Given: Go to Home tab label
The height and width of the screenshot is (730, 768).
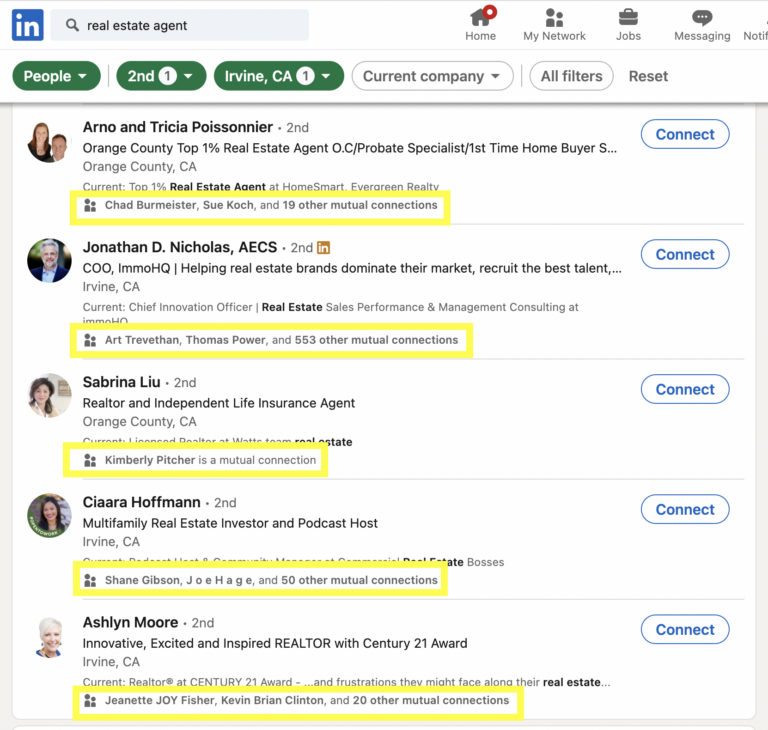Looking at the screenshot, I should point(480,36).
